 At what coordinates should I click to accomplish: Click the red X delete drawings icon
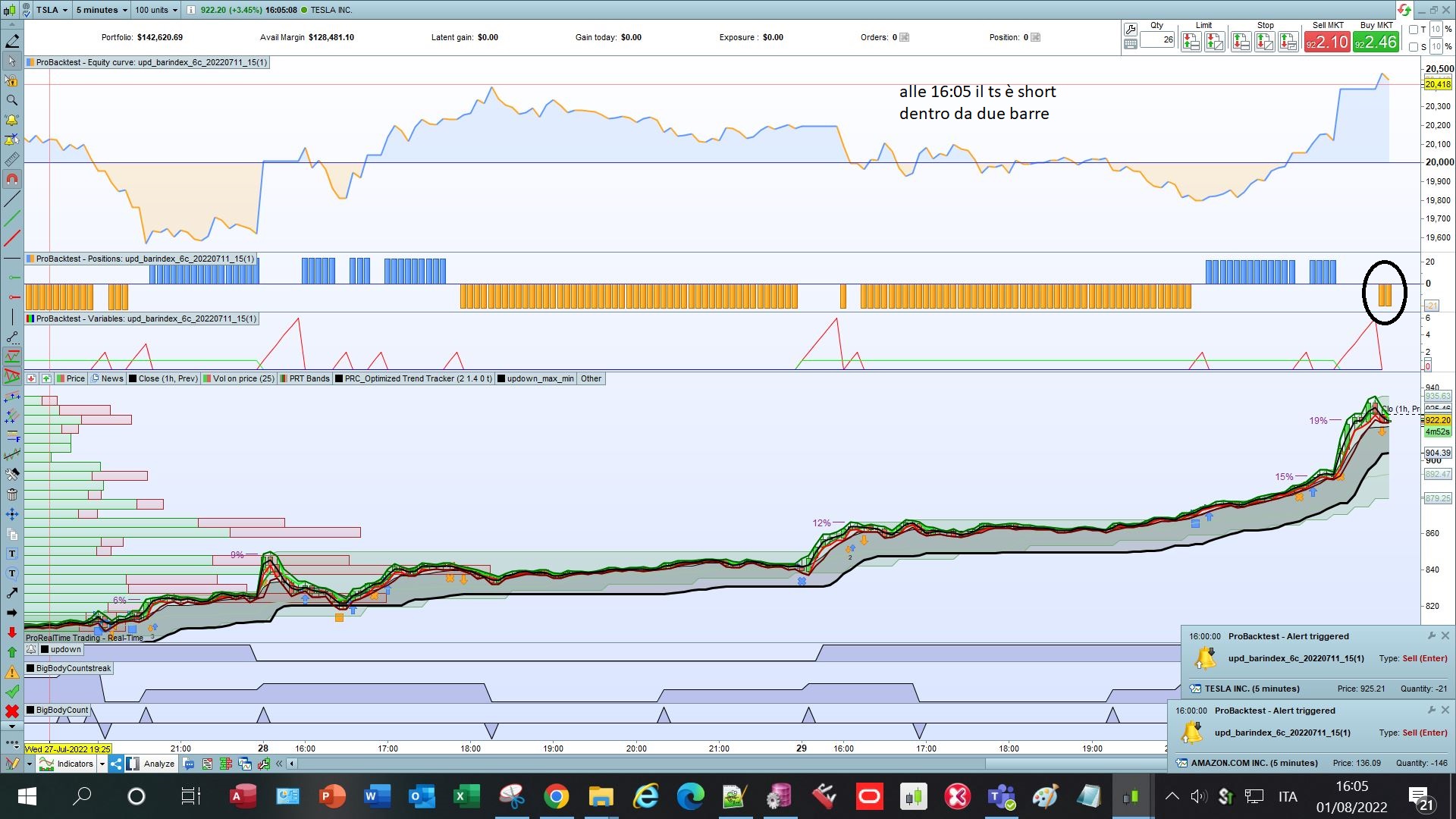11,711
